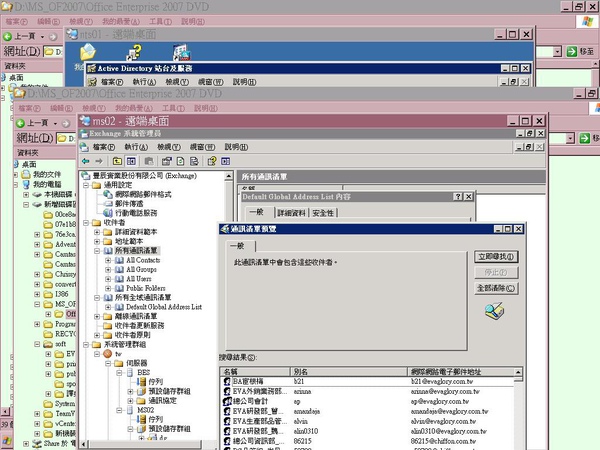Click the green Go arrow in the rear Explorer window
This screenshot has width=600, height=450.
click(572, 51)
